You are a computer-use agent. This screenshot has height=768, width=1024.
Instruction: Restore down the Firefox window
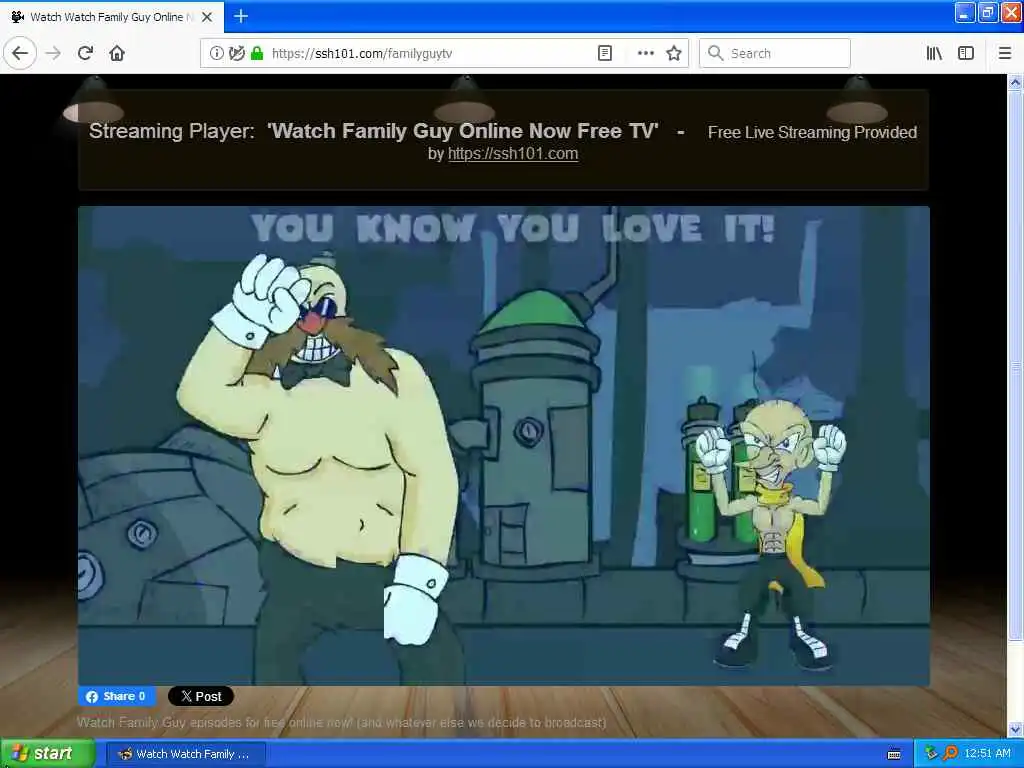[x=987, y=12]
